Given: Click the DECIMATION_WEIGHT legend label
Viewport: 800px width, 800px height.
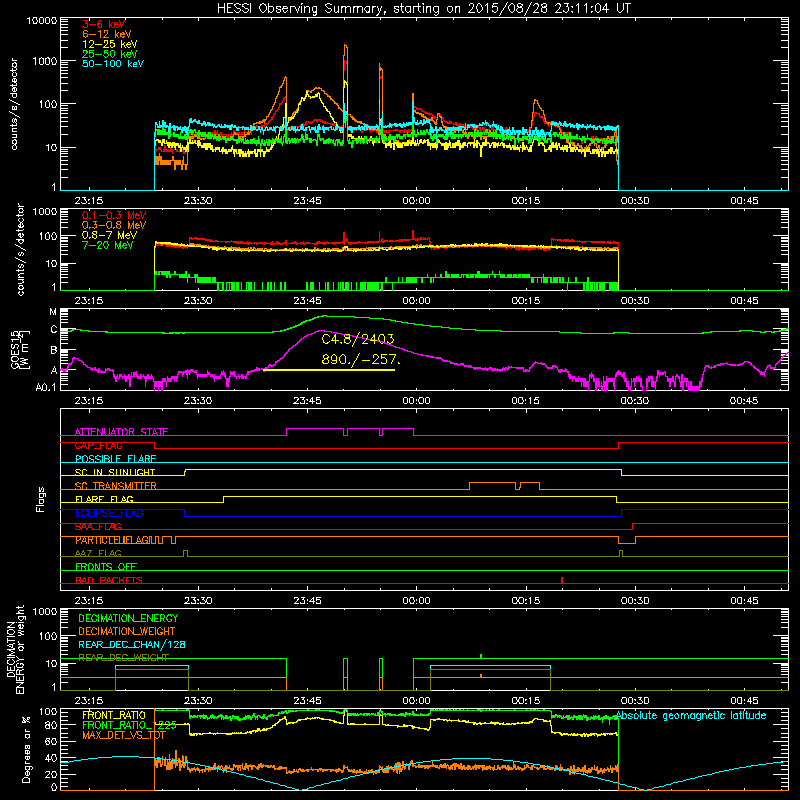Looking at the screenshot, I should [127, 631].
